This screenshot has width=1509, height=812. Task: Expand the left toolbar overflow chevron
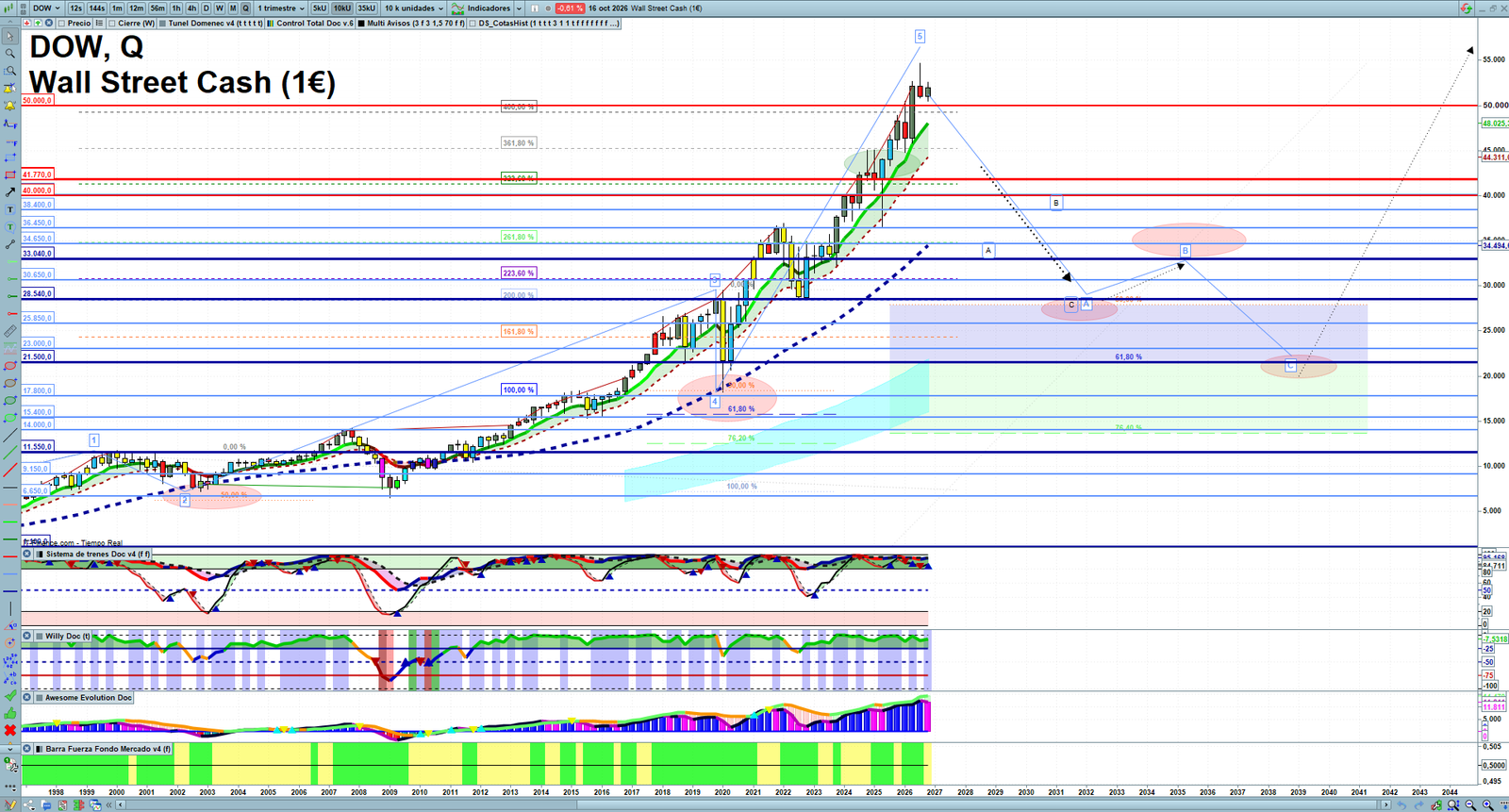pyautogui.click(x=10, y=749)
